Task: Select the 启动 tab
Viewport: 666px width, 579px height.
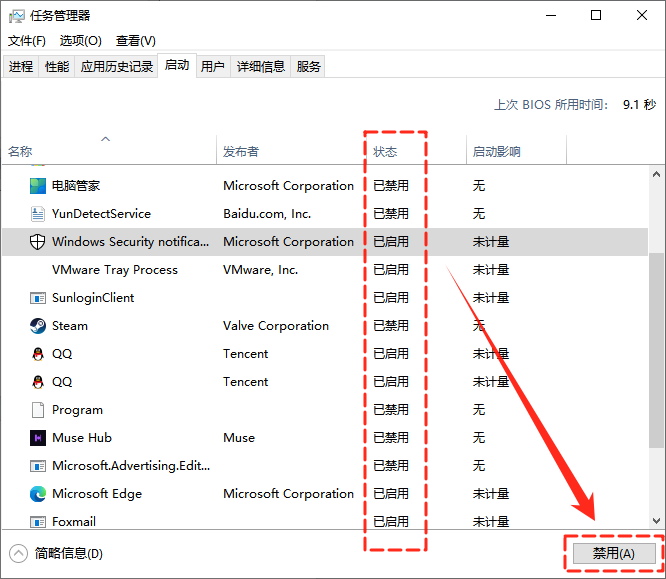Action: (x=177, y=65)
